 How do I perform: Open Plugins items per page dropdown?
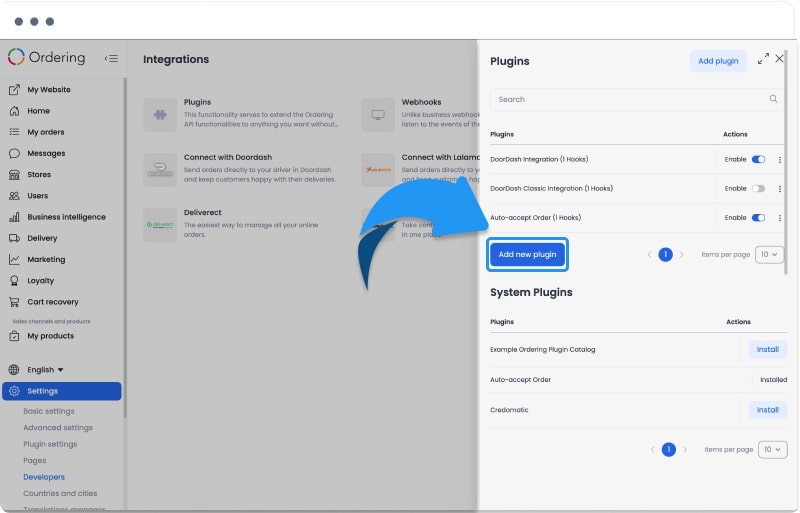pyautogui.click(x=769, y=254)
